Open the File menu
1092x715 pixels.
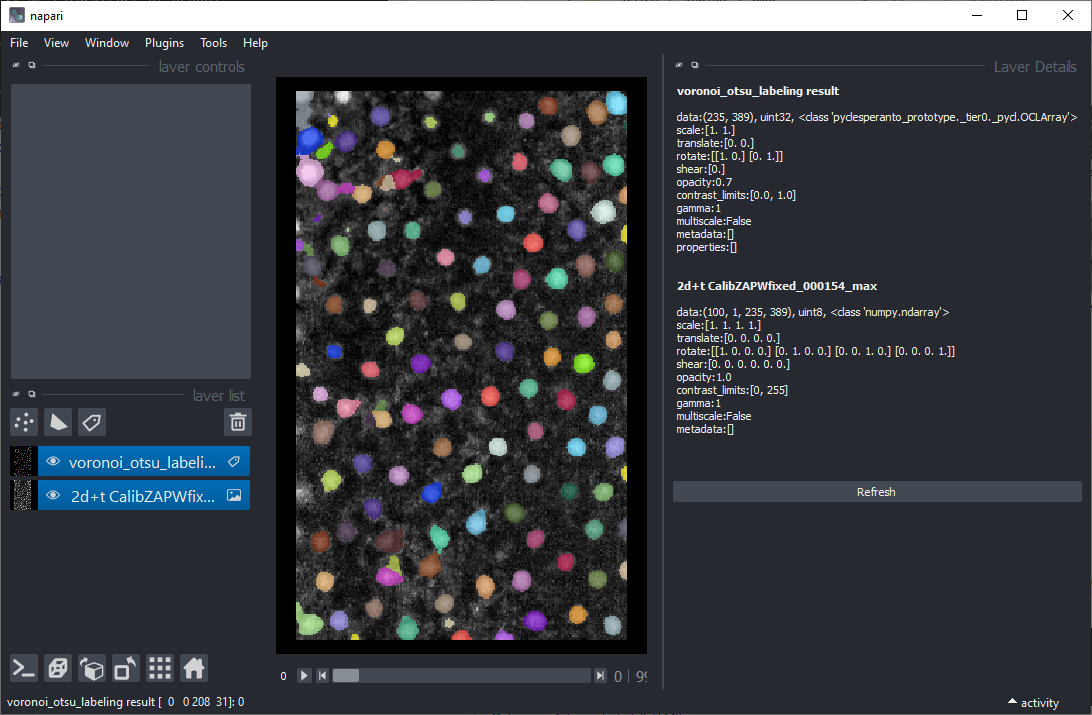click(19, 43)
